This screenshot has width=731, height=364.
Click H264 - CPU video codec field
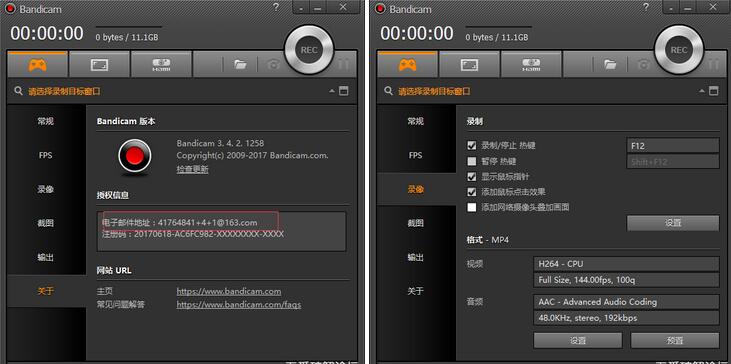tap(626, 264)
